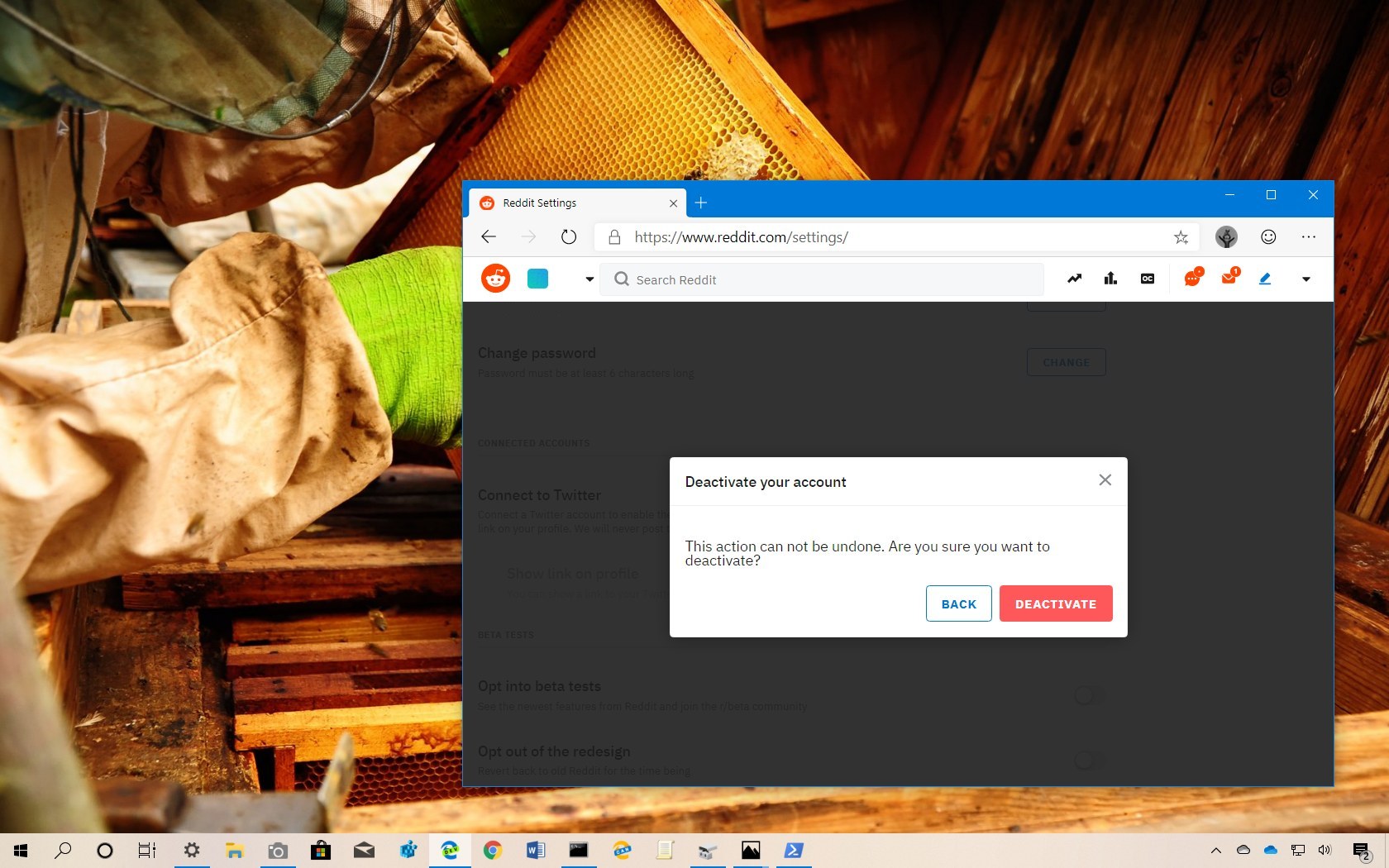Viewport: 1389px width, 868px height.
Task: Toggle the Opt into beta tests switch
Action: [1088, 695]
